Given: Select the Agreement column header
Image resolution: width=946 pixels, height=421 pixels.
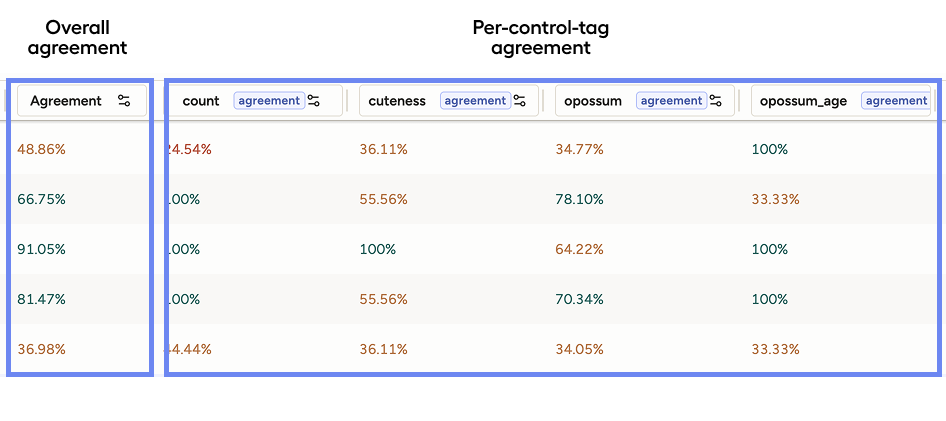Looking at the screenshot, I should pyautogui.click(x=66, y=101).
